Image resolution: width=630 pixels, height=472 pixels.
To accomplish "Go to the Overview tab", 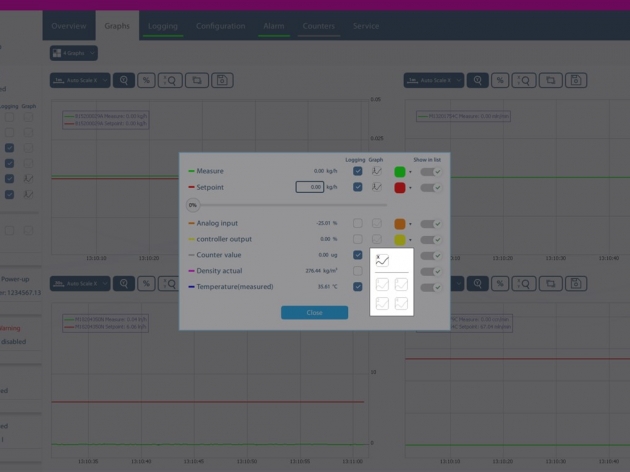I will point(68,26).
